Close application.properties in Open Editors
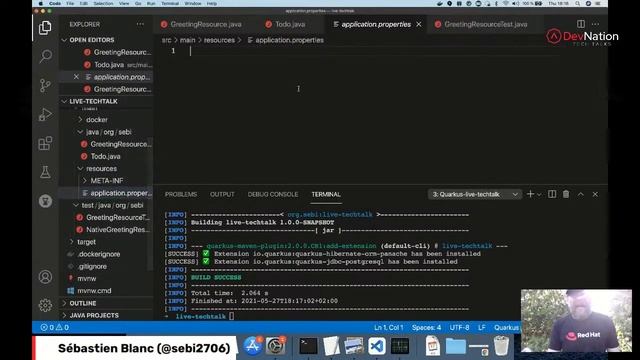 point(76,77)
